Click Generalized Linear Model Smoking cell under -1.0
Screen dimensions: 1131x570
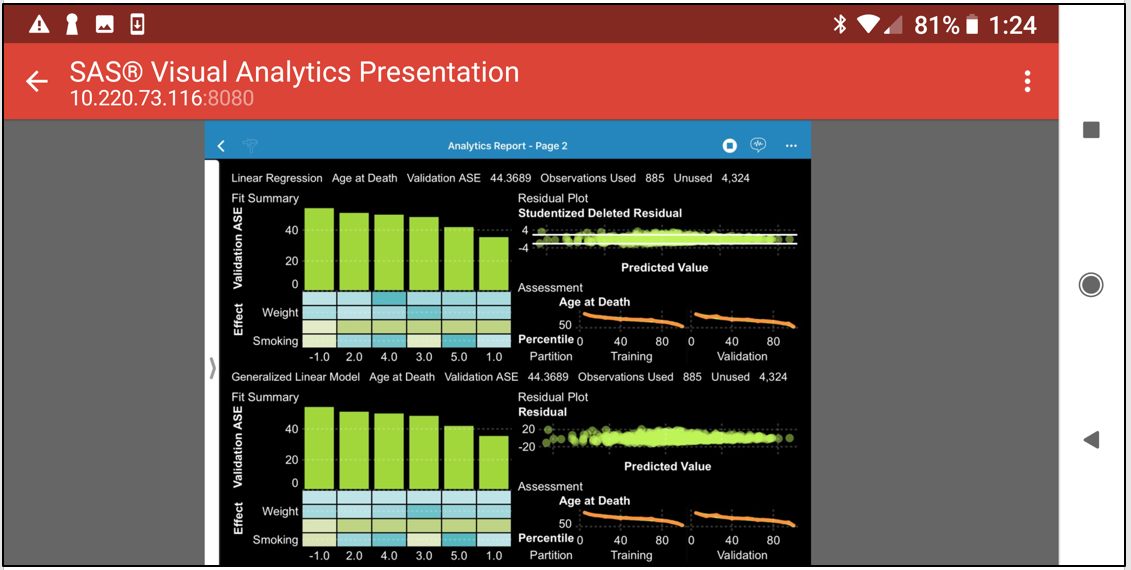[319, 540]
